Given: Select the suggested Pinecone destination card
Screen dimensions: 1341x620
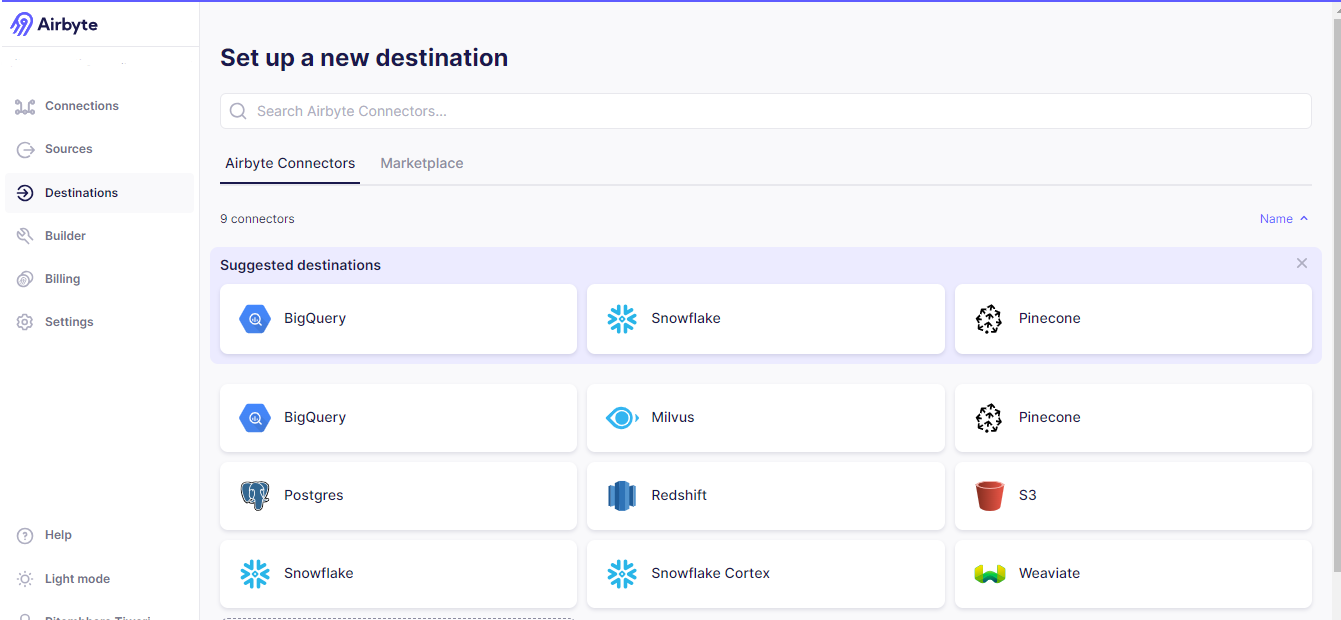Looking at the screenshot, I should (x=1133, y=319).
